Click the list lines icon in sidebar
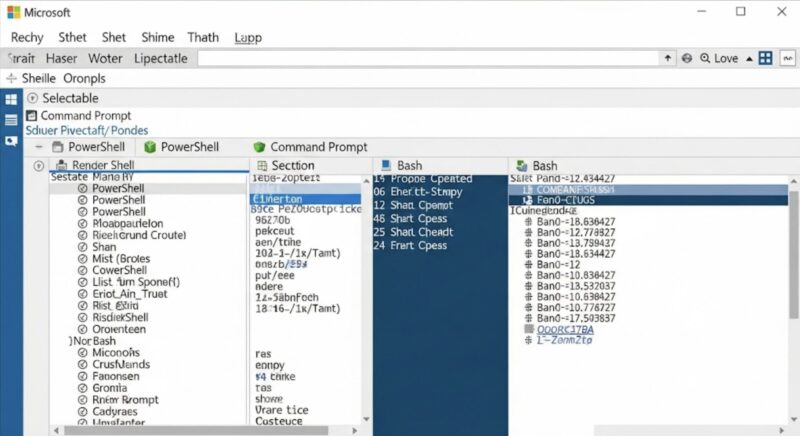The image size is (800, 436). 11,120
